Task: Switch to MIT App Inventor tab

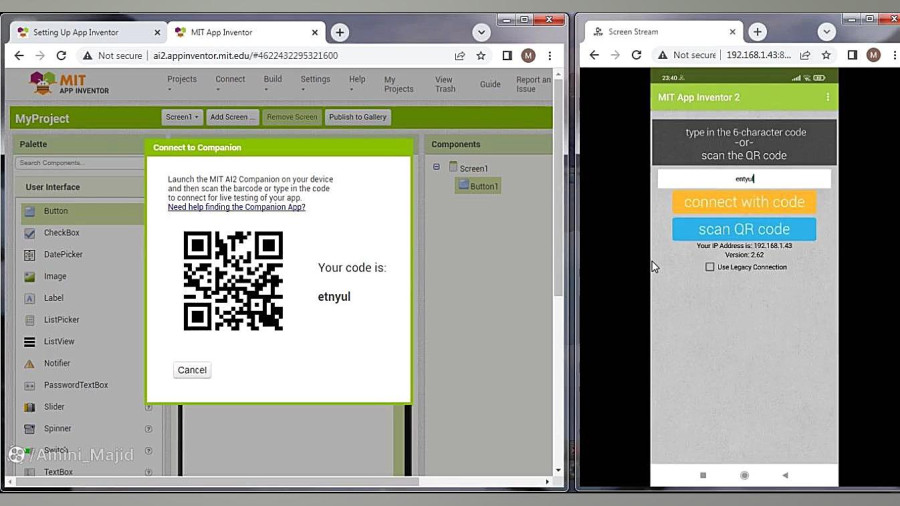Action: click(247, 33)
